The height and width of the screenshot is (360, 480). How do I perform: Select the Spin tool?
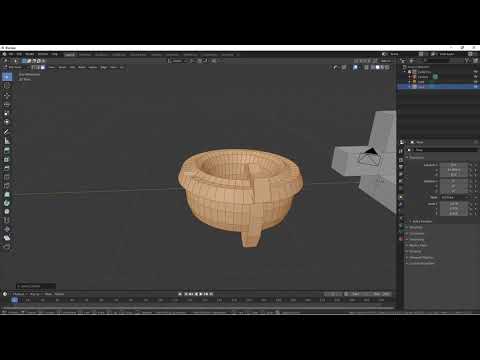point(7,203)
